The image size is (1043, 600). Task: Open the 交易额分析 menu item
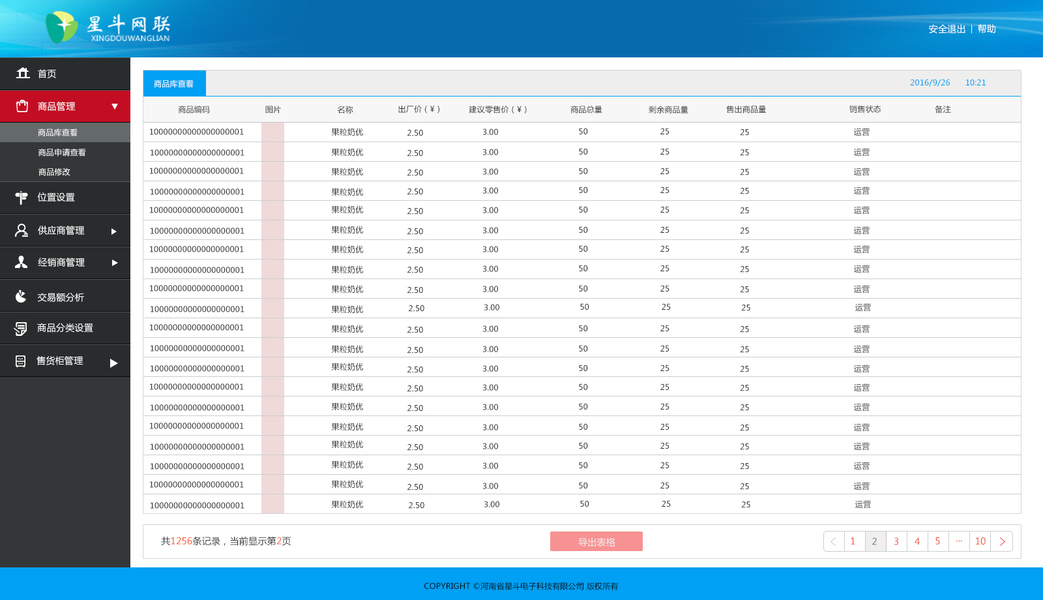65,297
